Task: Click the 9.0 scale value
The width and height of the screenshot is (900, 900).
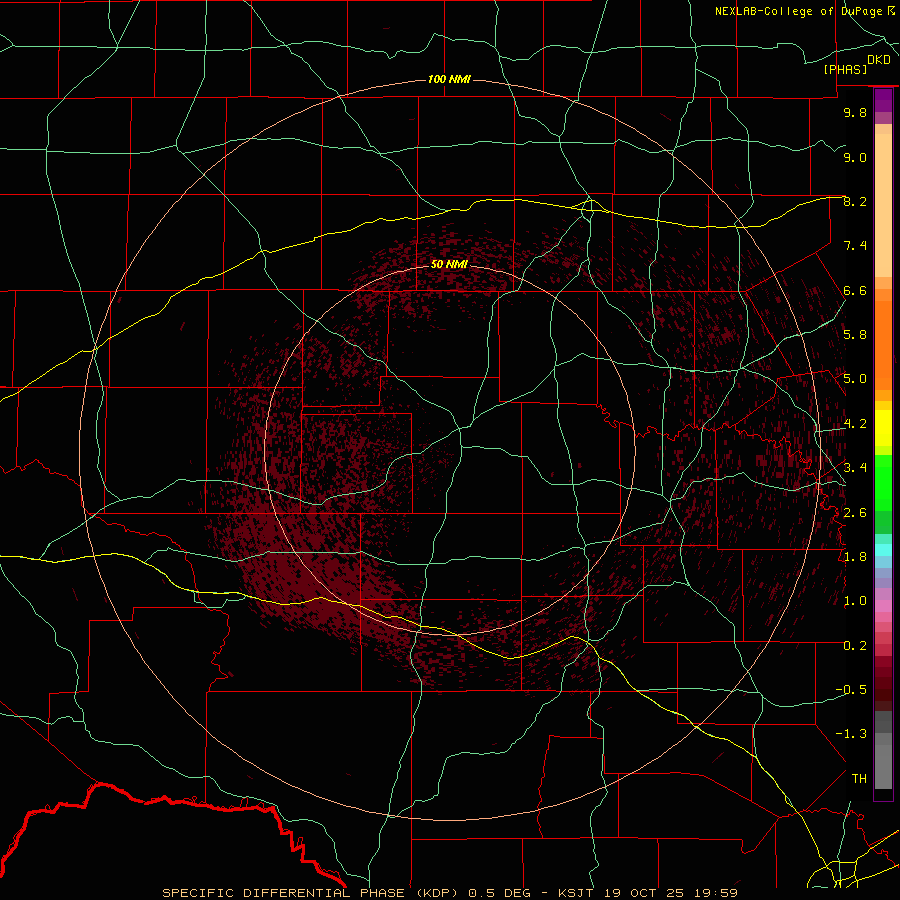Action: [855, 157]
